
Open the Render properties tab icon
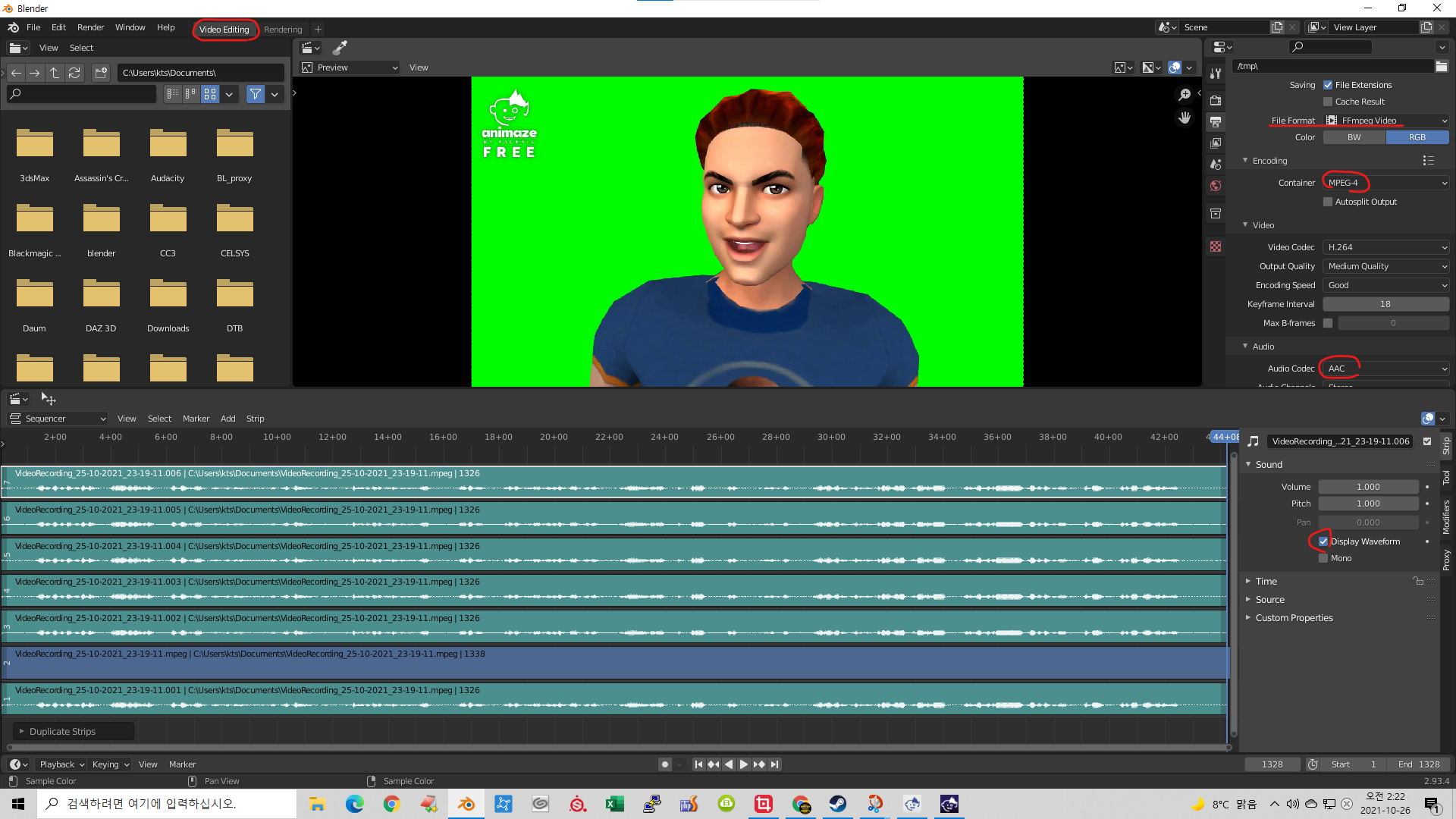pyautogui.click(x=1216, y=100)
